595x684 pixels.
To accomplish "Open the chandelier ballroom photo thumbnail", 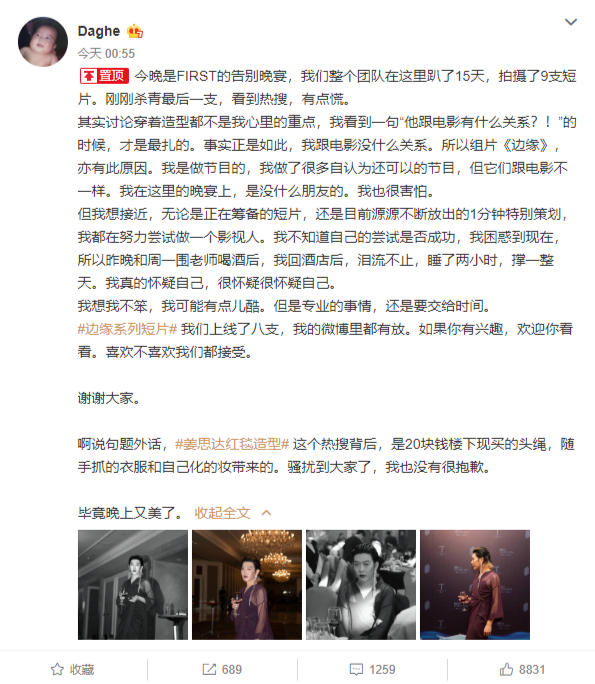I will 247,585.
